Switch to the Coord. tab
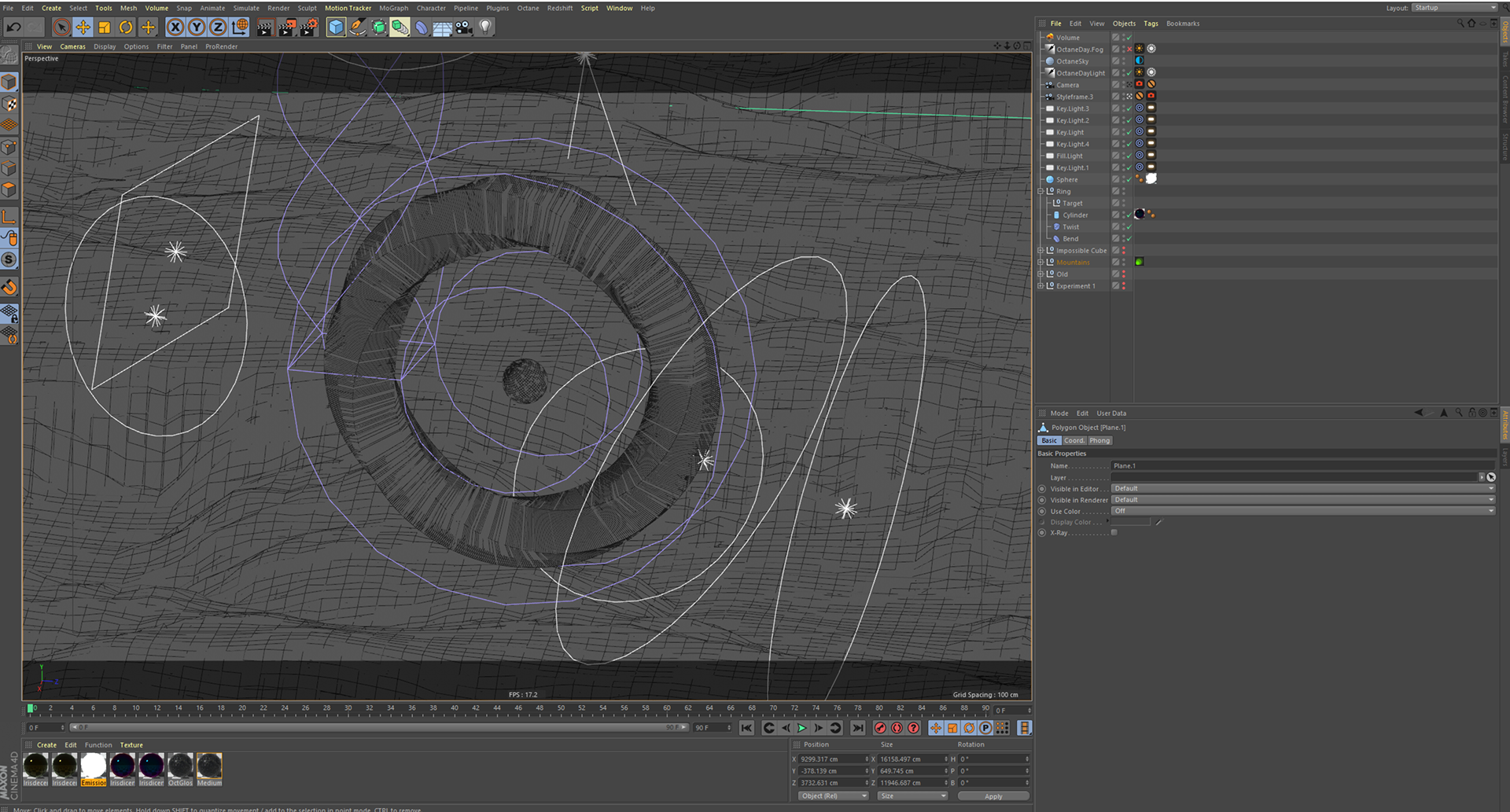 (x=1074, y=441)
